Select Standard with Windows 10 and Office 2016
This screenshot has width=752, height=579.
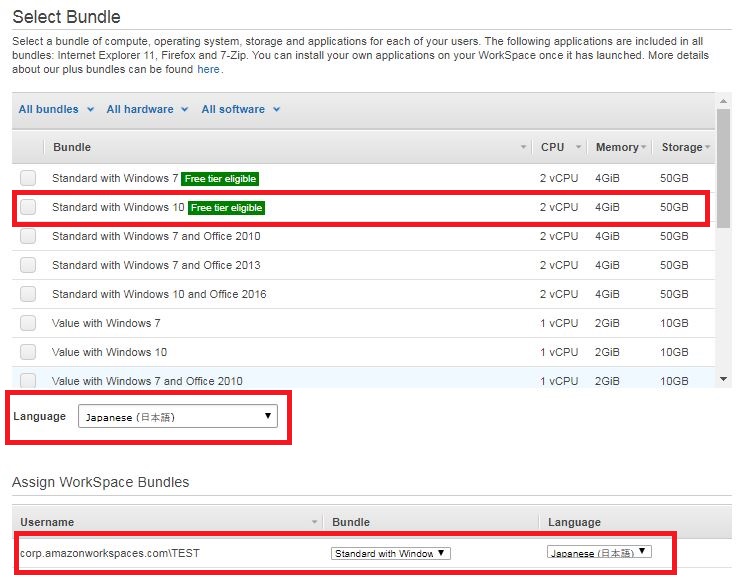[x=28, y=294]
